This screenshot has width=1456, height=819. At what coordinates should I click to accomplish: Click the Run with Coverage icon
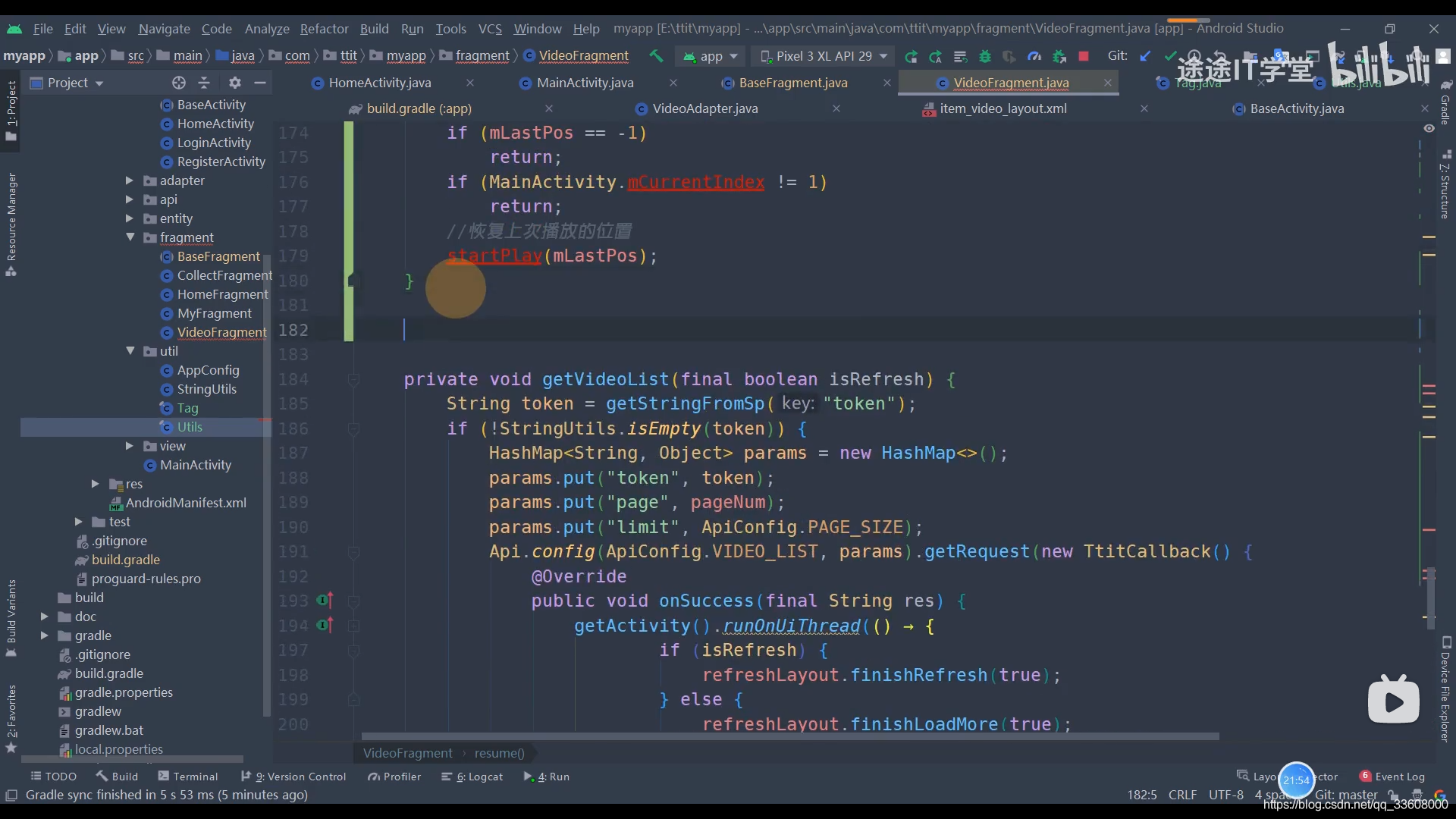point(1009,56)
